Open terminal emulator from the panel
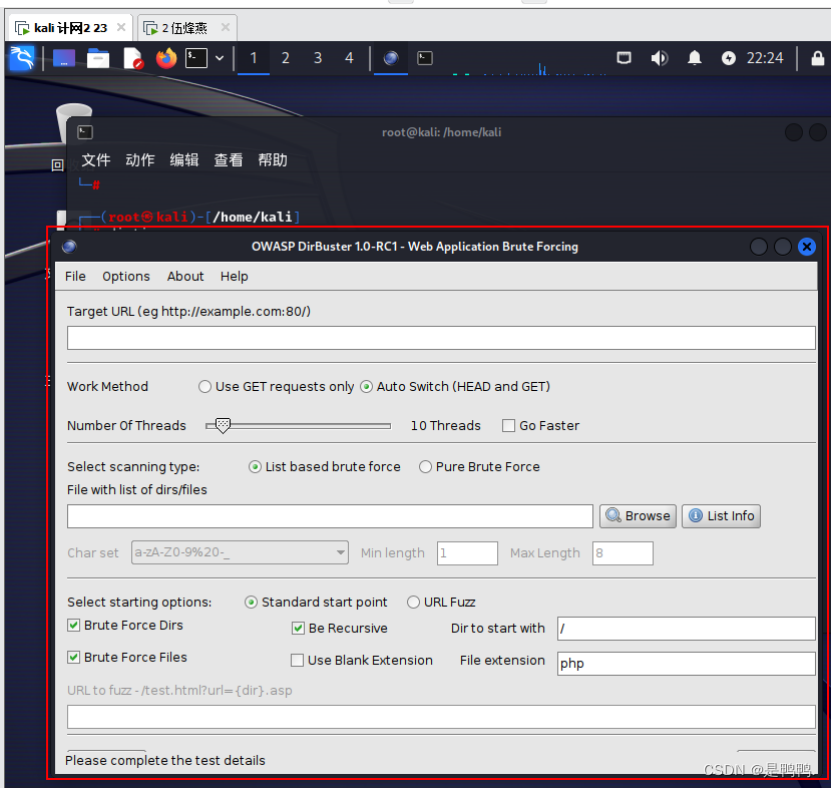Image resolution: width=831 pixels, height=788 pixels. point(196,58)
